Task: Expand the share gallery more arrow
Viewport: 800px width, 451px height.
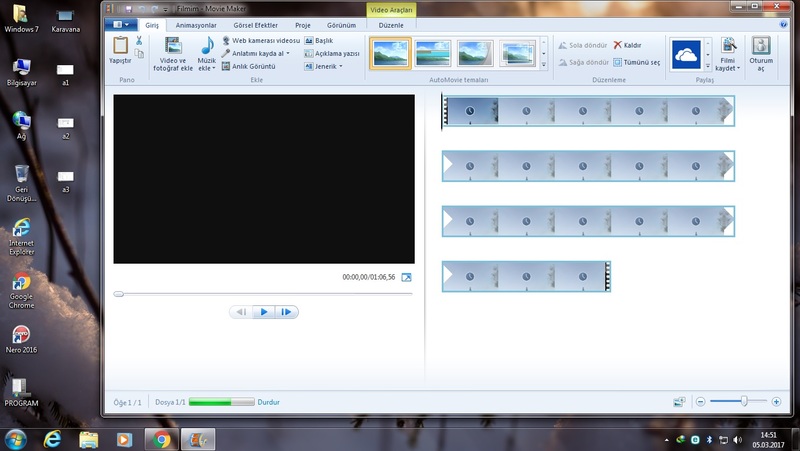Action: click(708, 66)
